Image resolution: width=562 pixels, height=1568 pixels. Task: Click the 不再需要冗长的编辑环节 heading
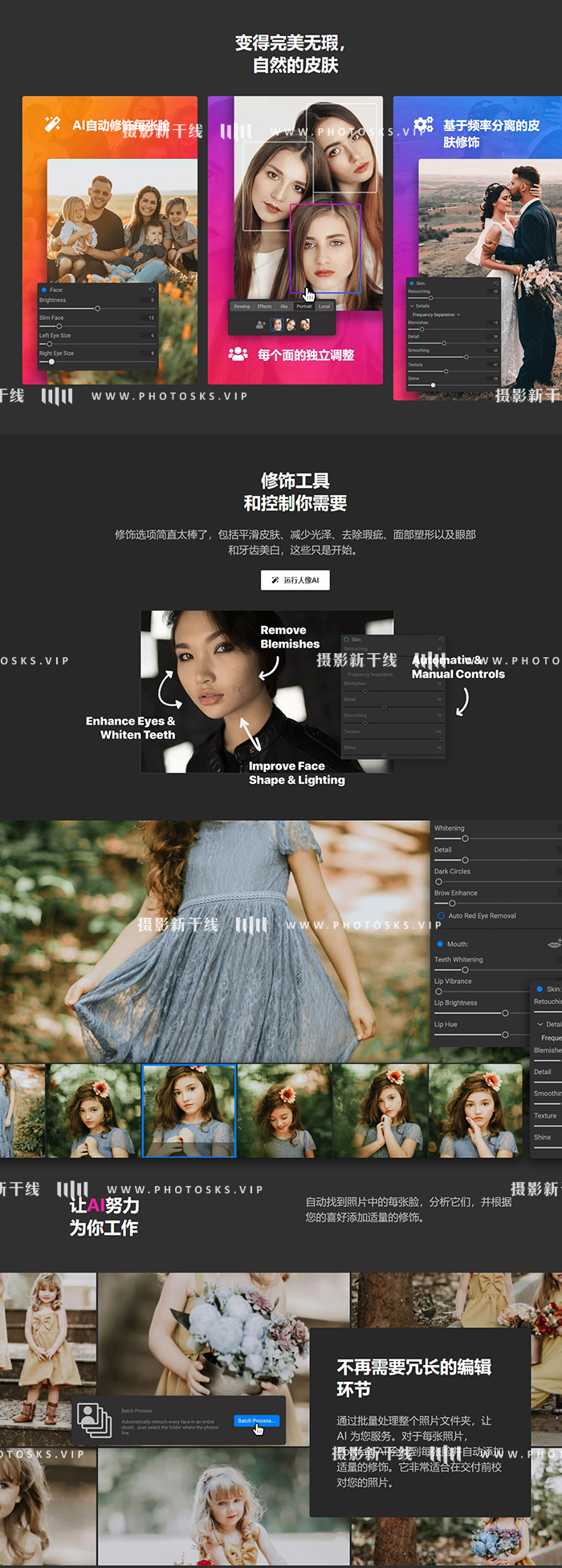click(414, 1378)
